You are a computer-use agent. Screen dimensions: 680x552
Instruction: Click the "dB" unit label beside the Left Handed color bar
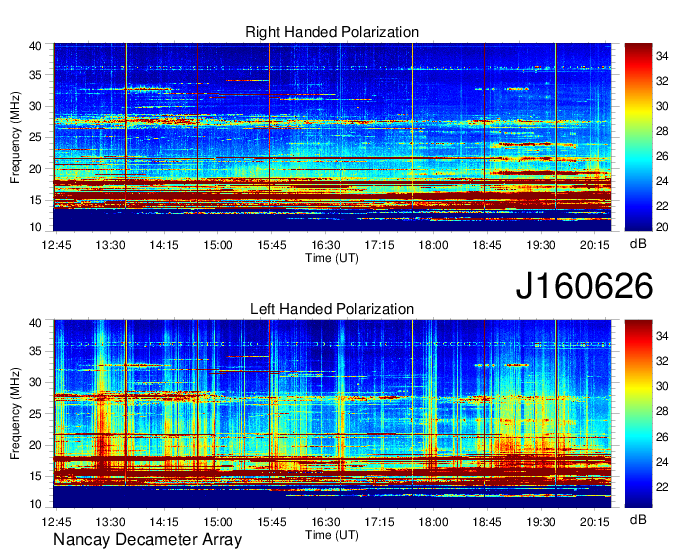(638, 519)
